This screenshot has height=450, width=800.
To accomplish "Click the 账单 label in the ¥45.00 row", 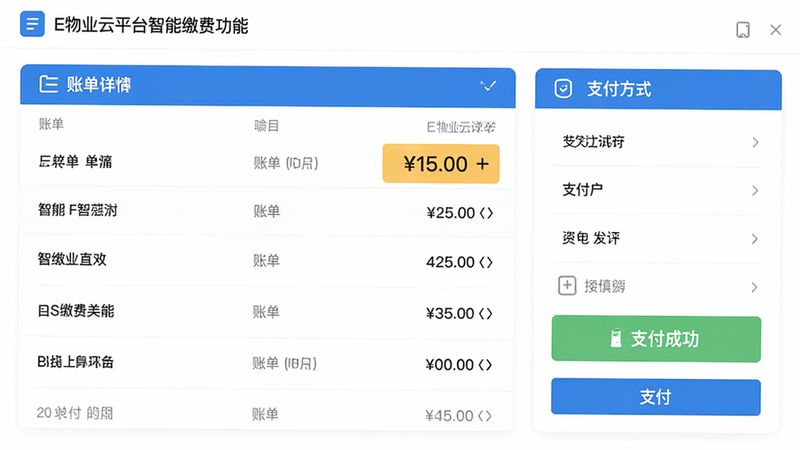I will [x=265, y=414].
